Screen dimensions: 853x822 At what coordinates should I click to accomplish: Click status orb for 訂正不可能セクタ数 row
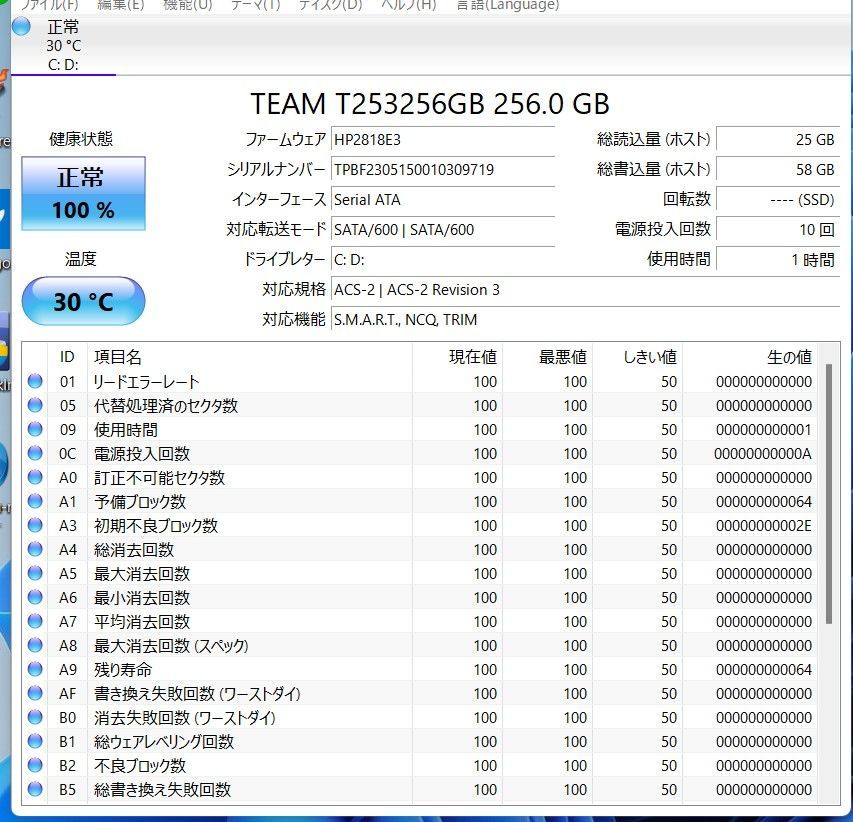pos(35,477)
